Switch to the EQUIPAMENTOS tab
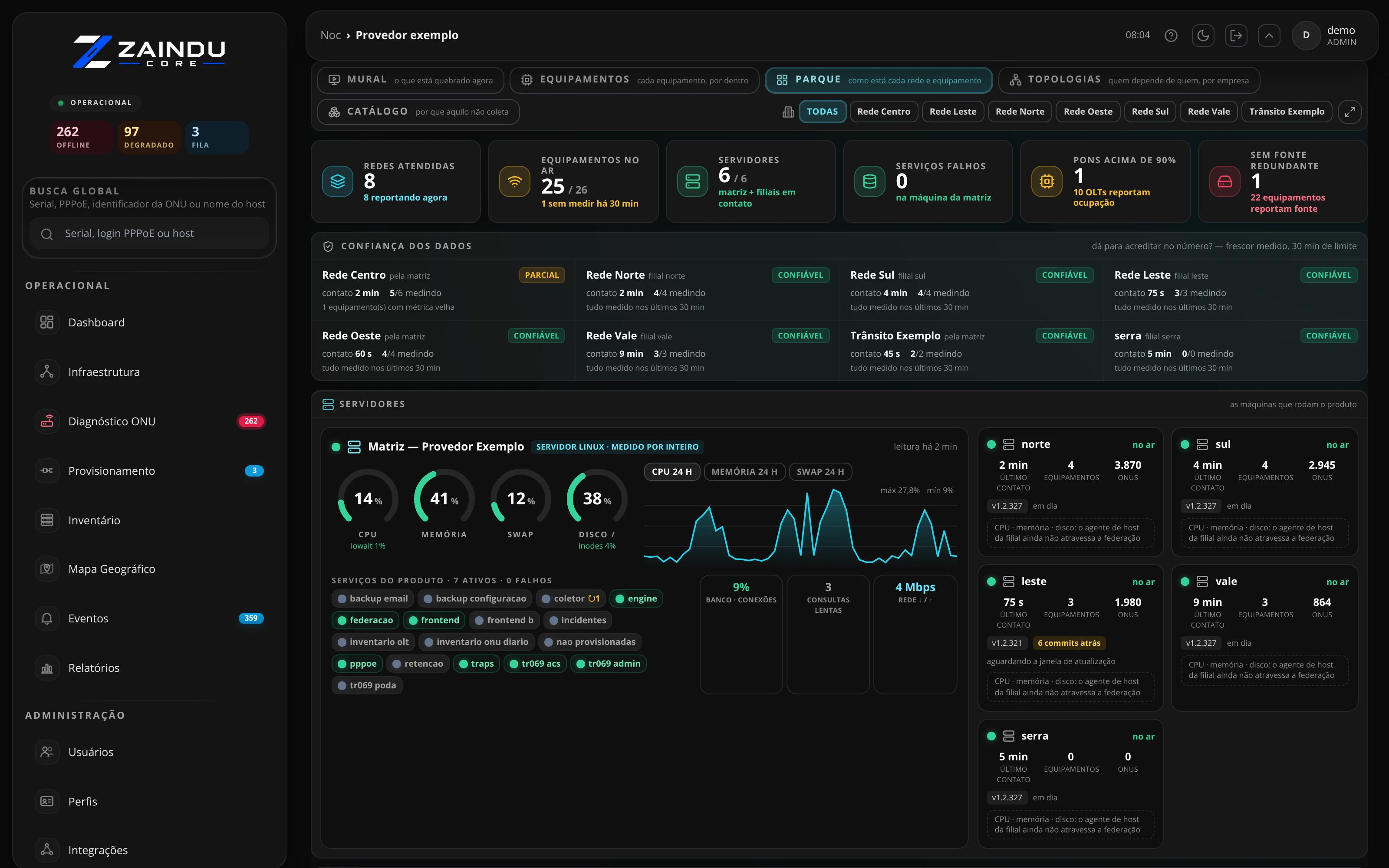 pos(634,80)
